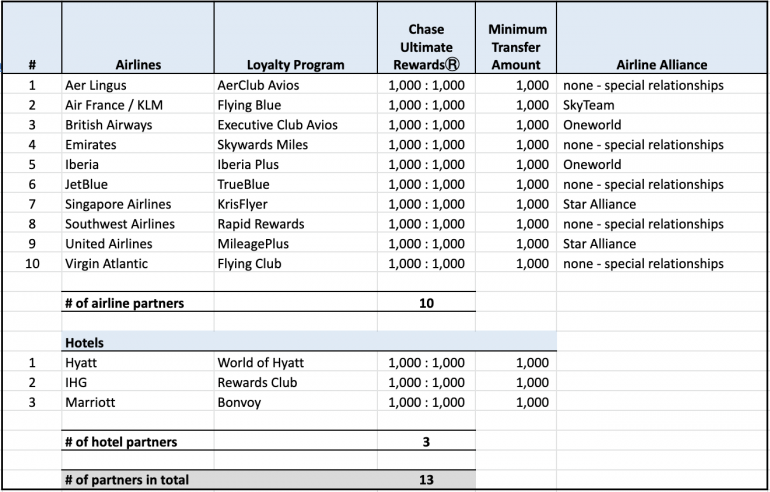Select the Hotels section header cell
Image resolution: width=770 pixels, height=492 pixels.
(x=137, y=343)
